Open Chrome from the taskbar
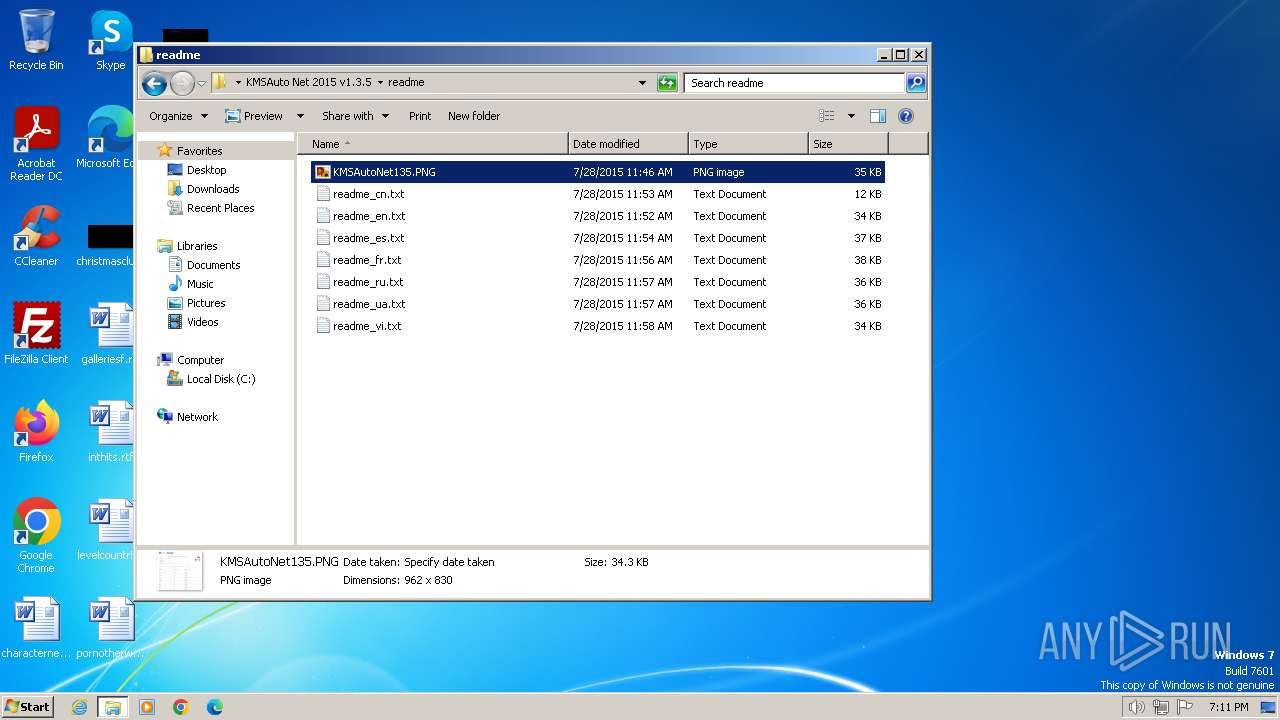 pos(181,707)
